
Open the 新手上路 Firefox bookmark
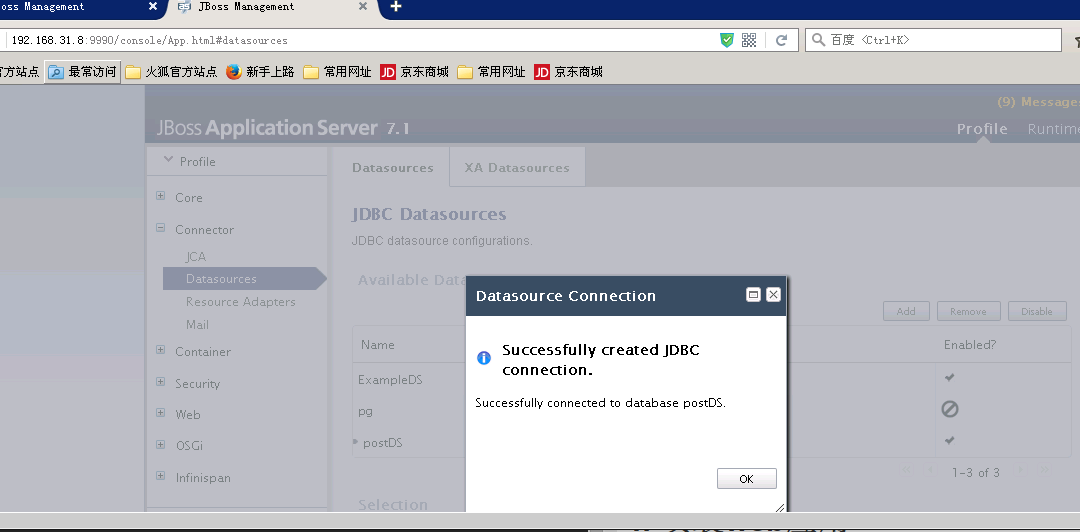click(x=260, y=72)
